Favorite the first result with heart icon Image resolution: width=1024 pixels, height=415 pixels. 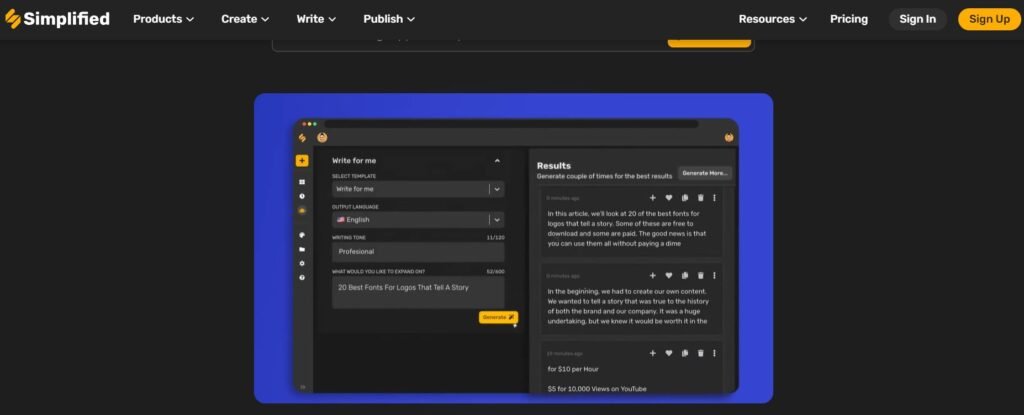[669, 197]
